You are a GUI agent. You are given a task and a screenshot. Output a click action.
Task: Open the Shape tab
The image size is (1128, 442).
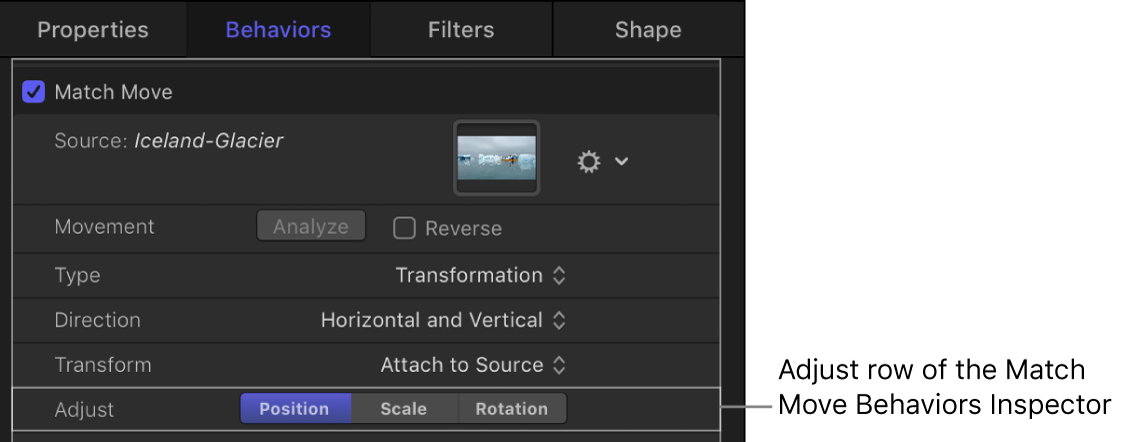click(647, 30)
